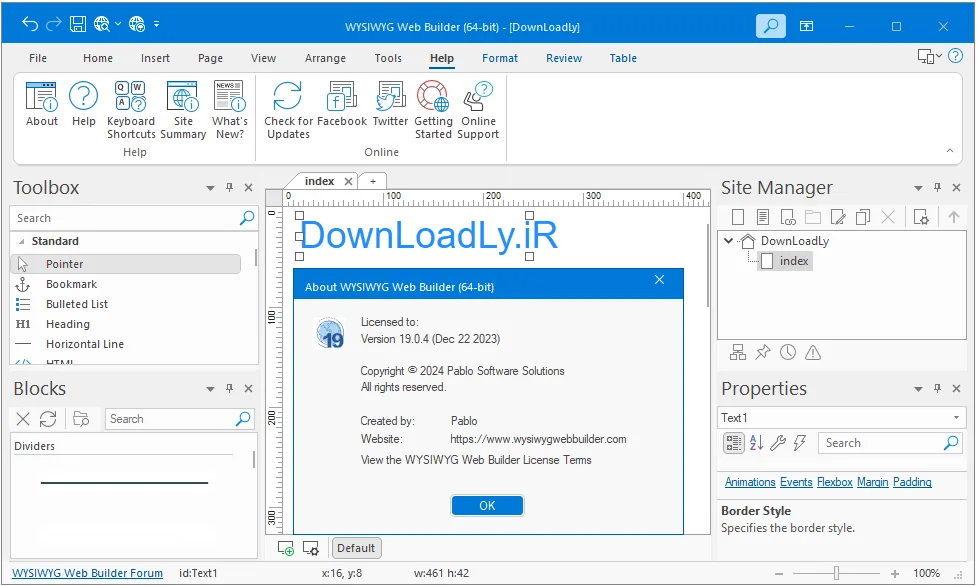Switch to the Table tab
Image resolution: width=977 pixels, height=586 pixels.
[623, 58]
